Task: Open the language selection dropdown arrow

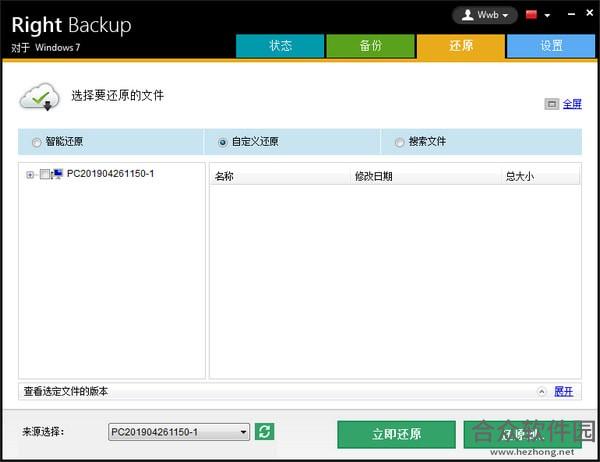Action: tap(547, 16)
